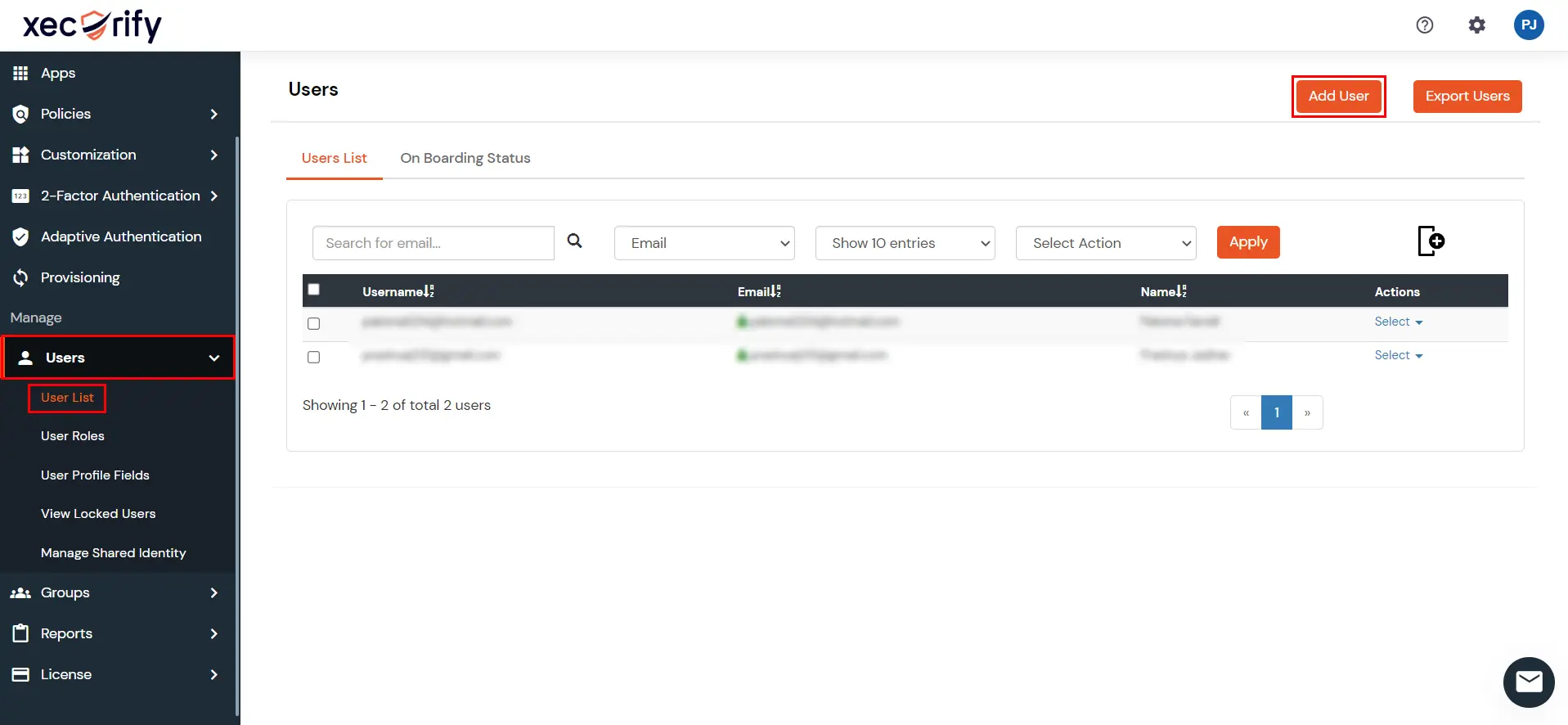Open the Email search-type dropdown
Screen dimensions: 1568x725
tap(704, 243)
